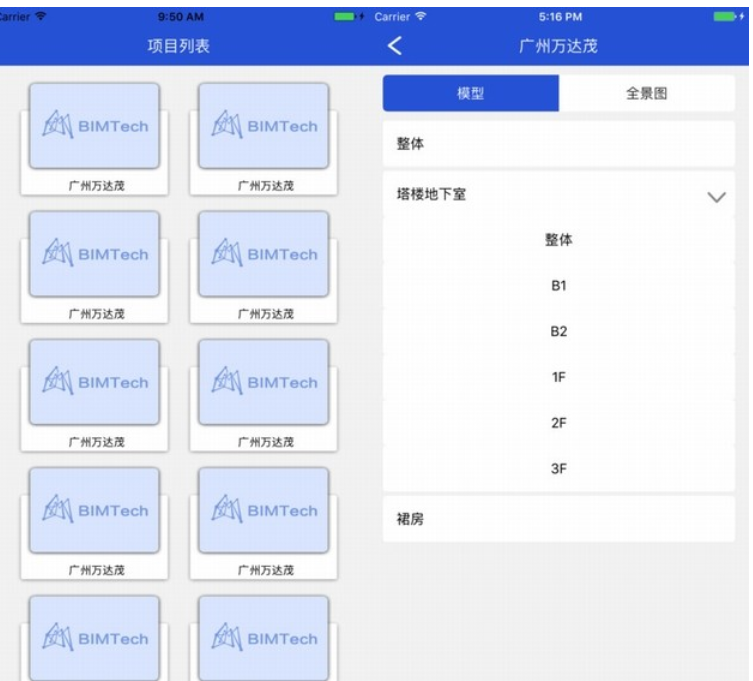Tap the 5:16 PM clock
753x681 pixels.
click(560, 17)
